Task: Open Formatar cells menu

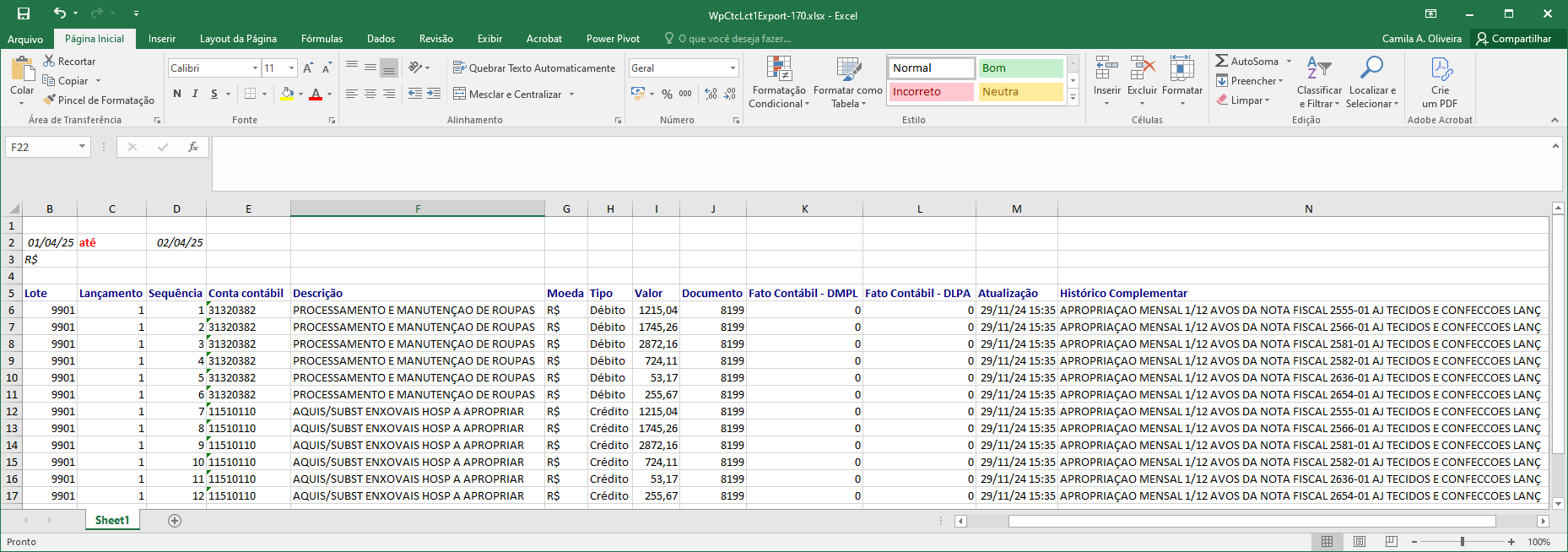Action: coord(1182,82)
